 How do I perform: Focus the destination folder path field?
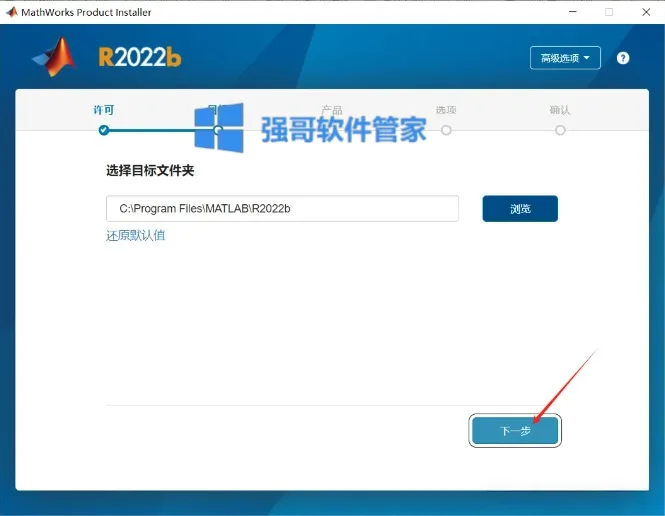(x=282, y=209)
